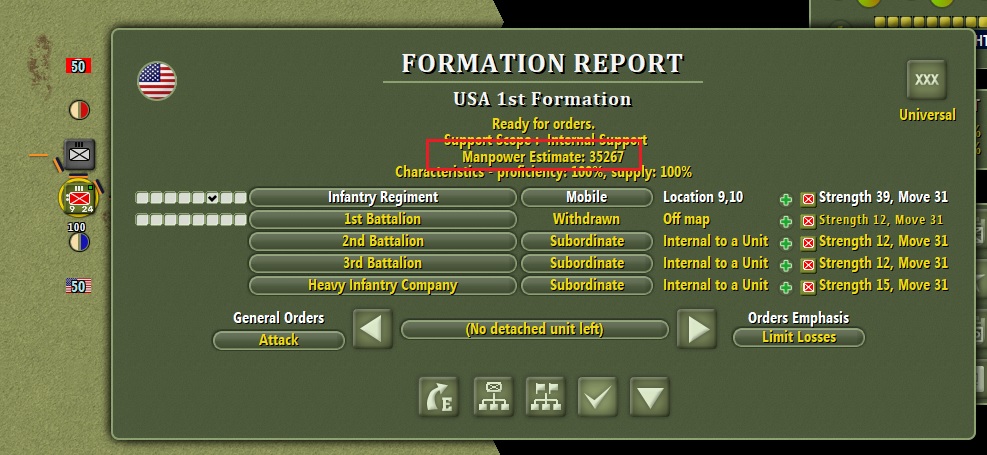Click the Manpower Estimate: 35267 line
The width and height of the screenshot is (987, 455).
543,157
